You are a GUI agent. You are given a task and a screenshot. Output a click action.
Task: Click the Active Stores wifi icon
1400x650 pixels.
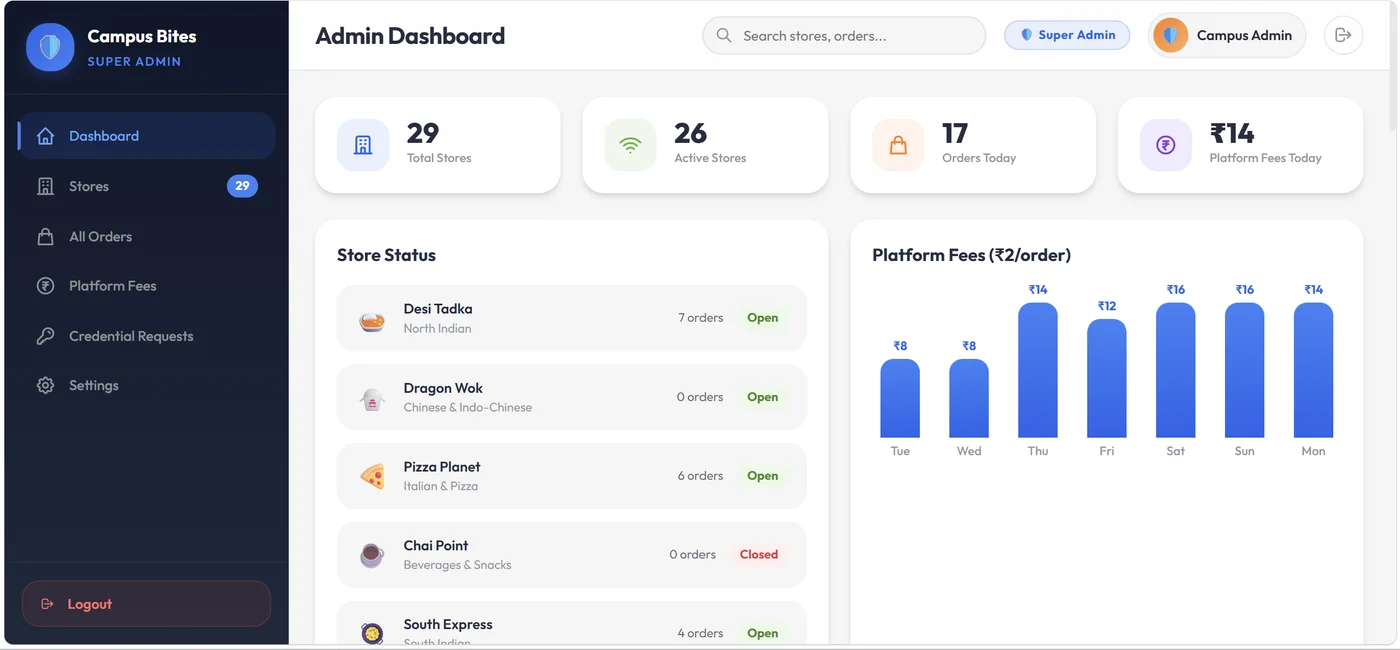[x=630, y=145]
